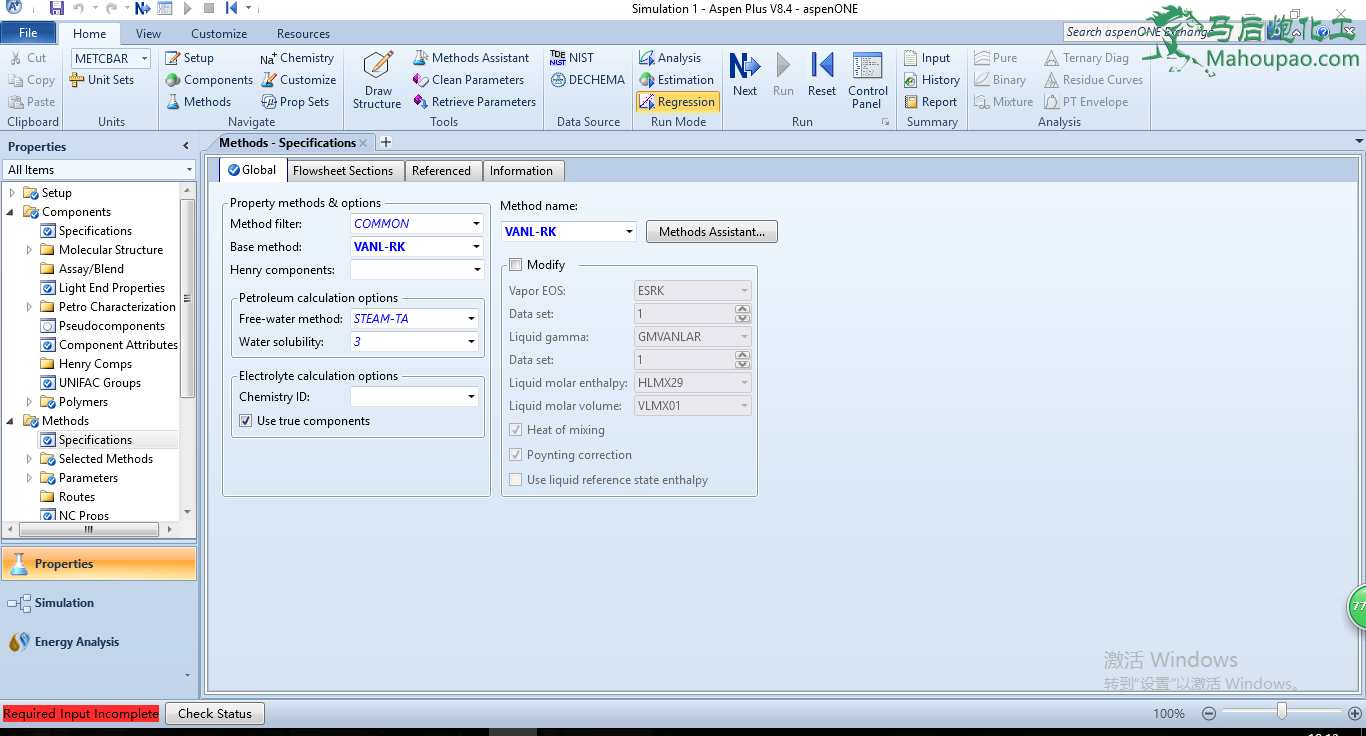This screenshot has height=736, width=1366.
Task: Switch to Energy Analysis environment
Action: [98, 642]
